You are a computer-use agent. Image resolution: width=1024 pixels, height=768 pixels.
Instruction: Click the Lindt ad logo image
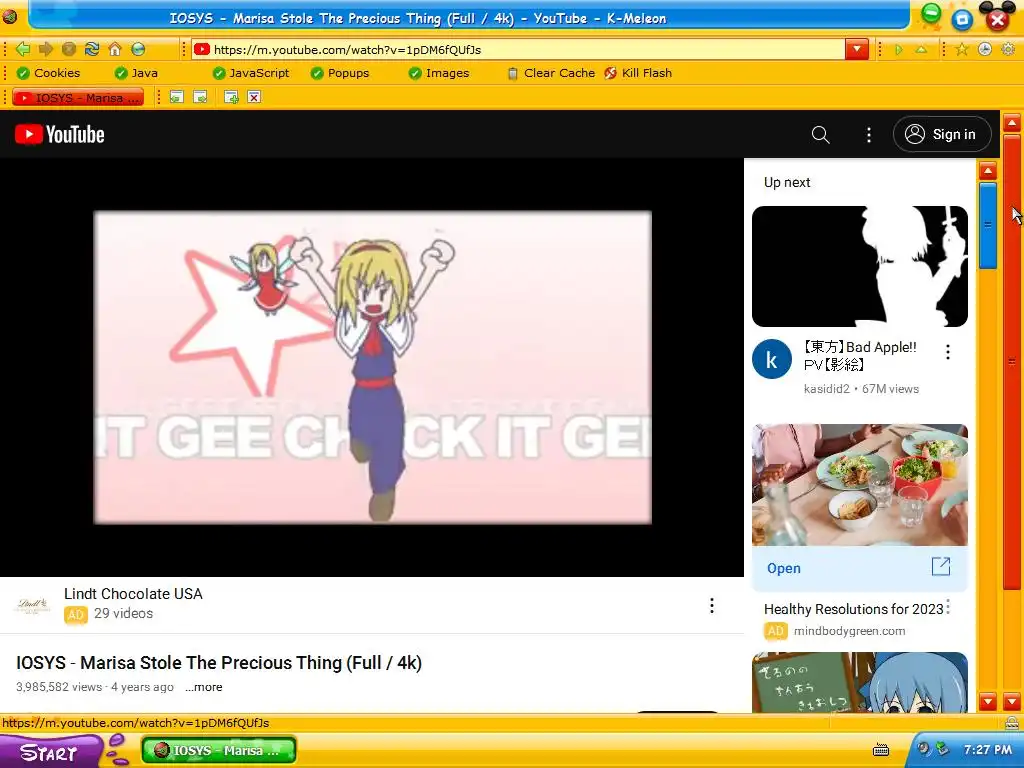32,605
